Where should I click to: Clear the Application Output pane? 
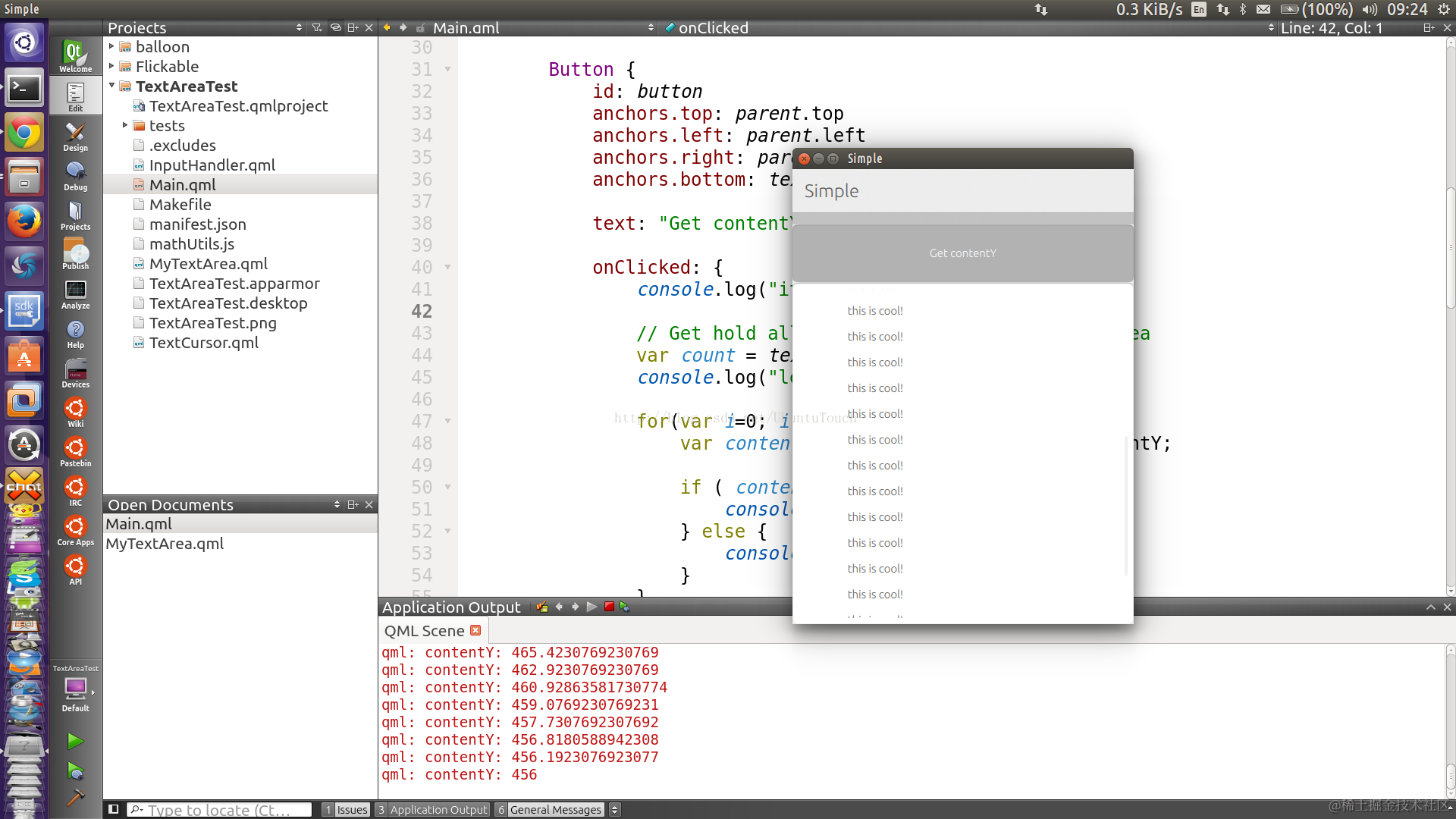coord(541,607)
